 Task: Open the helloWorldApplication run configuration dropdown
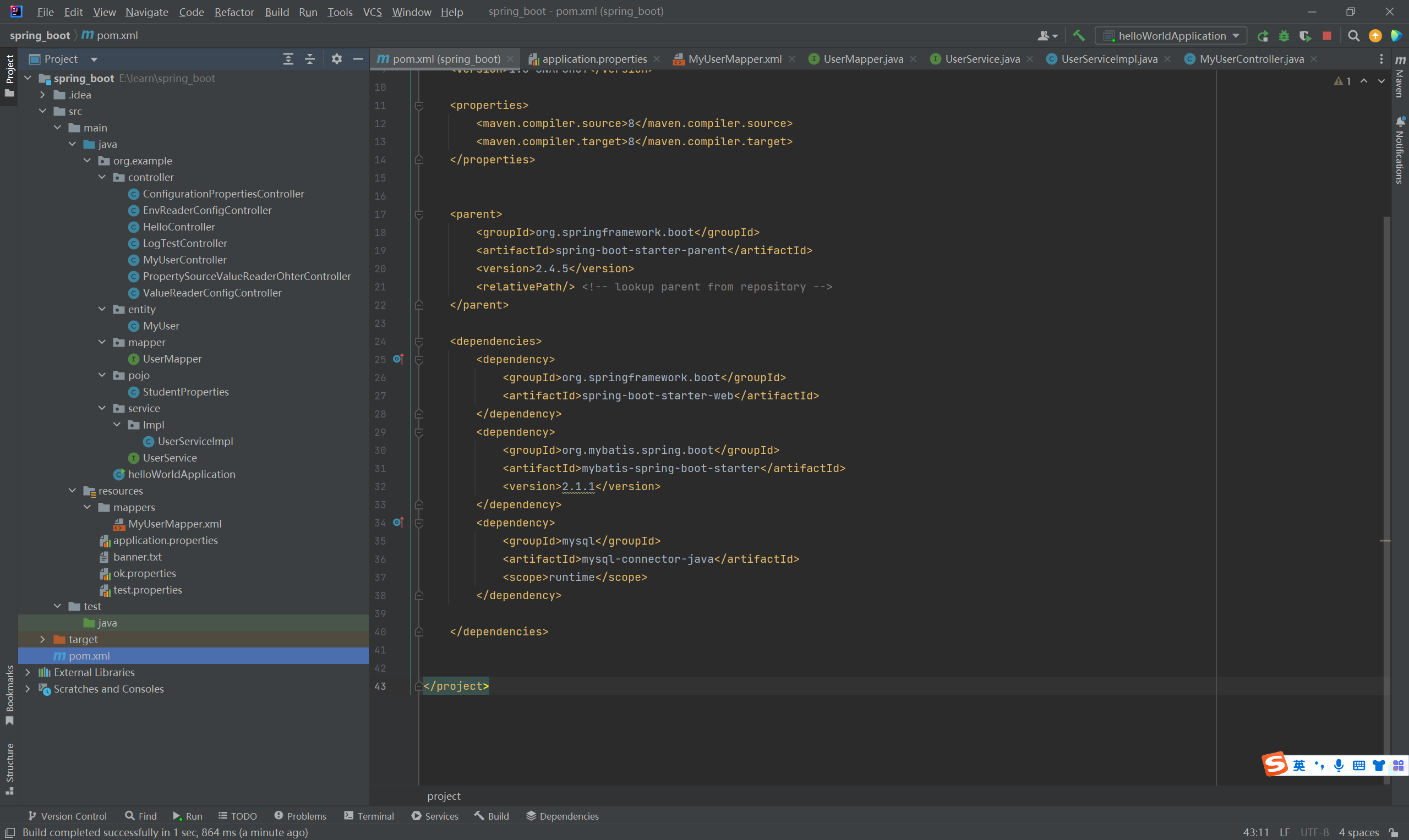[x=1171, y=36]
